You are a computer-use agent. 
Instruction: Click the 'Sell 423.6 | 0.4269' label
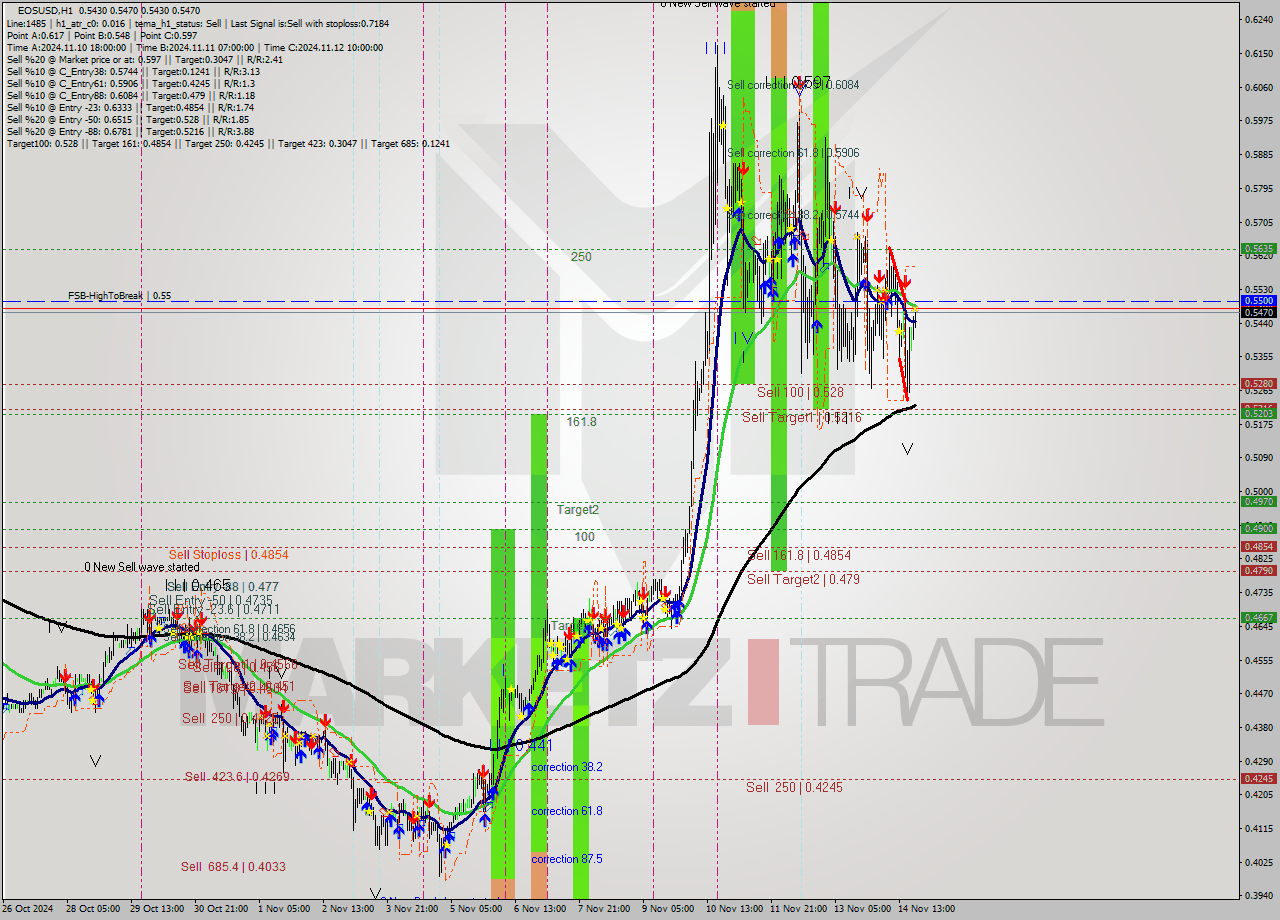coord(238,777)
